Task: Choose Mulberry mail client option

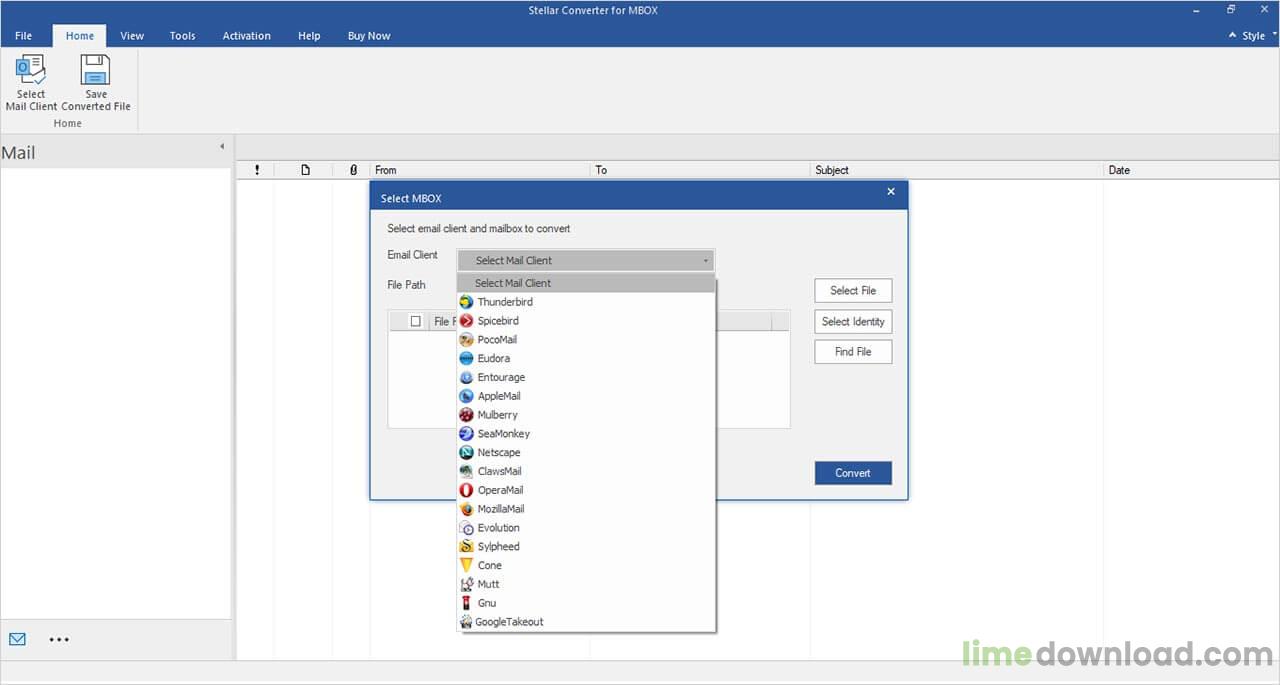Action: [x=587, y=415]
